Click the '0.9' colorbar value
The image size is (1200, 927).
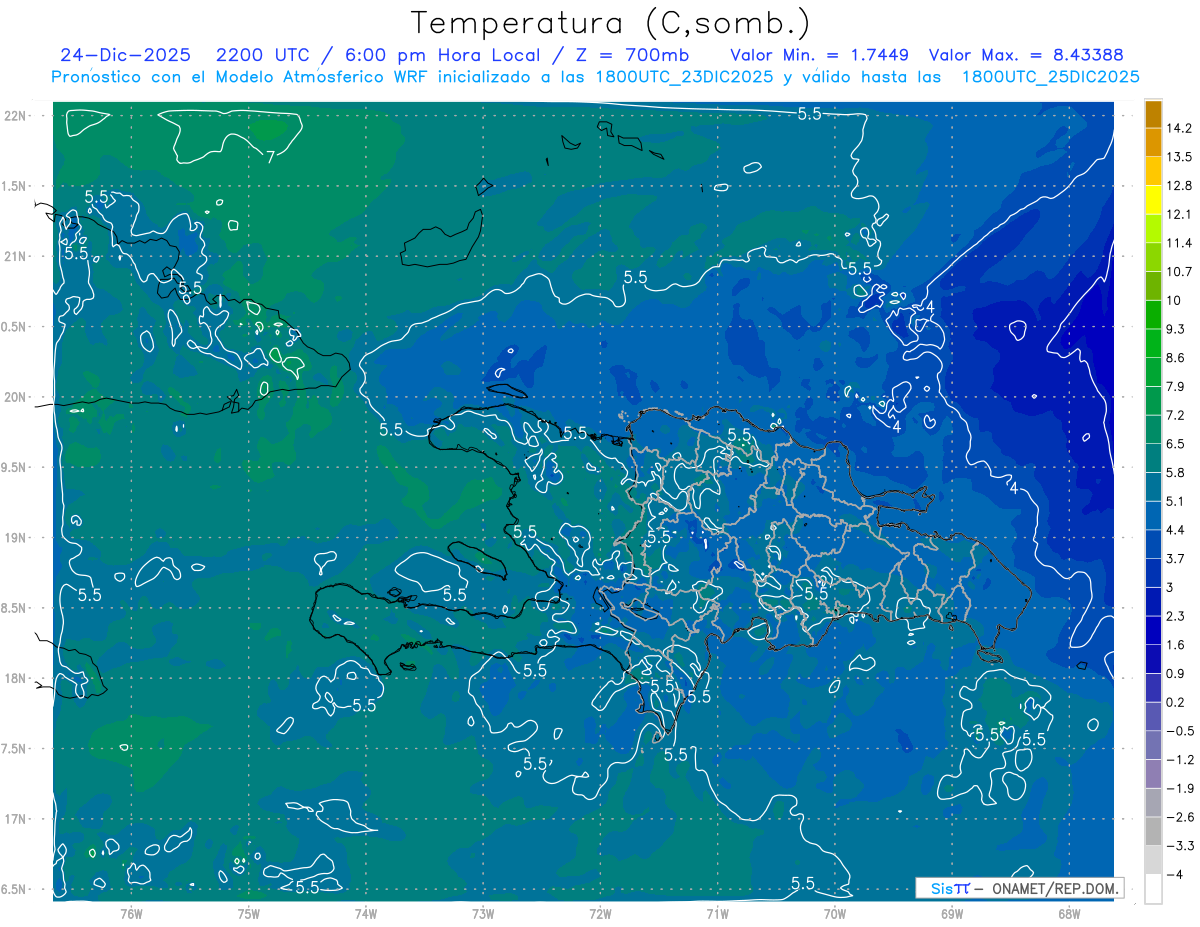1176,674
